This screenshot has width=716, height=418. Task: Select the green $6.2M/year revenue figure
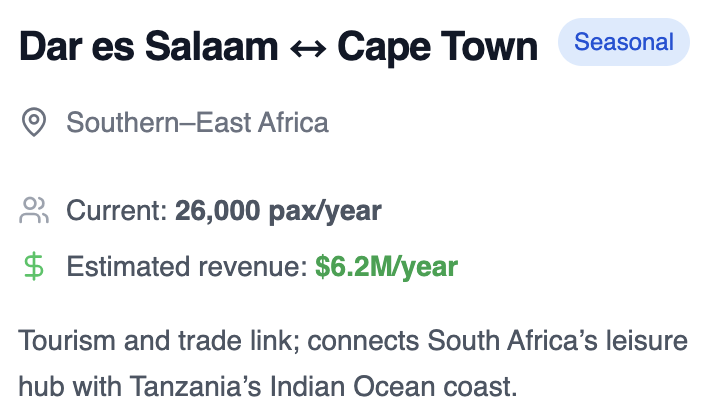pos(386,267)
